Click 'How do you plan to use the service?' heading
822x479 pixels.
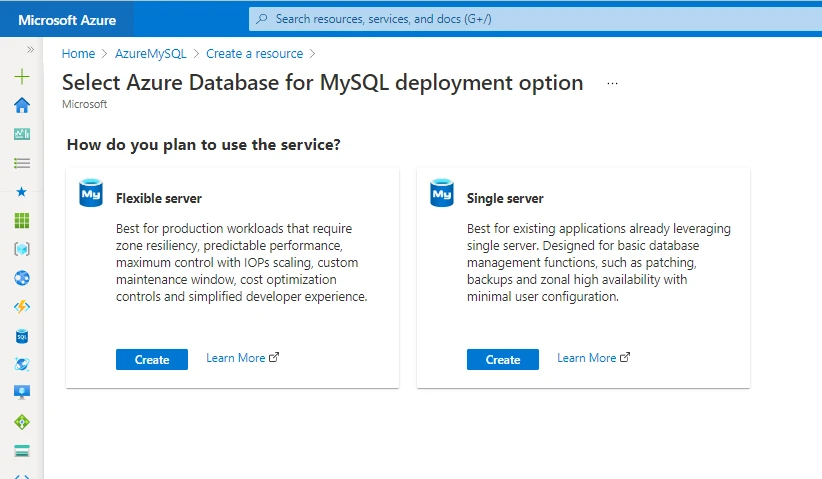pyautogui.click(x=203, y=145)
